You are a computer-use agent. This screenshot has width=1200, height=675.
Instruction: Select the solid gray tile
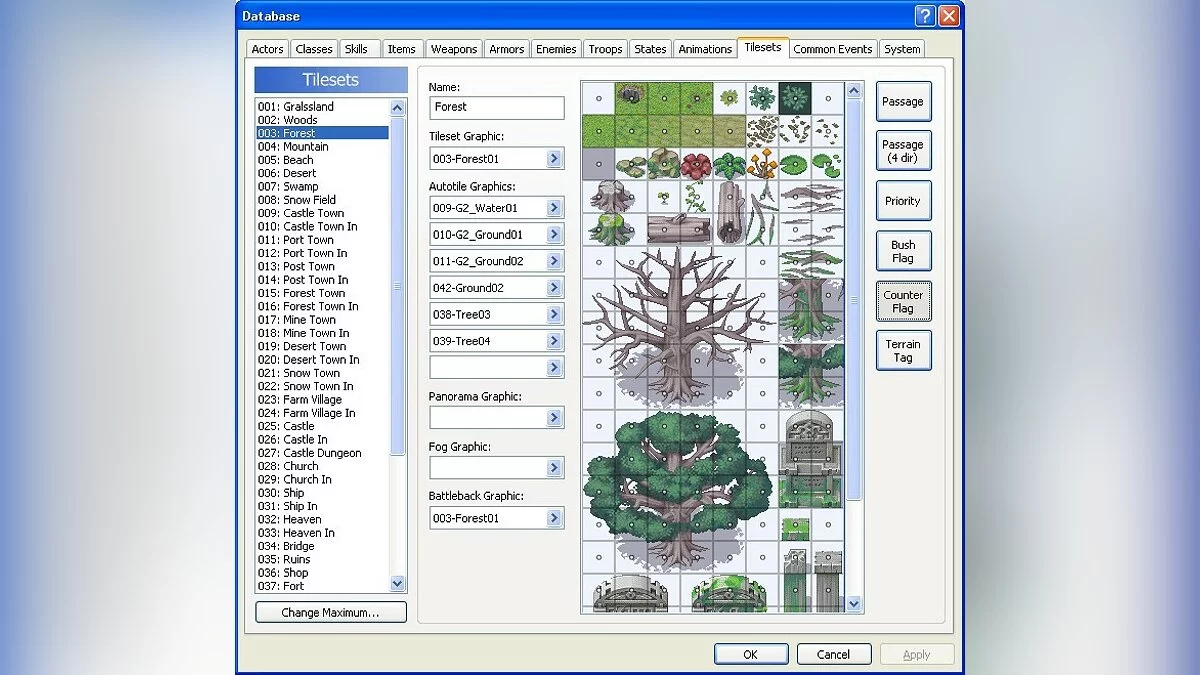(x=598, y=163)
